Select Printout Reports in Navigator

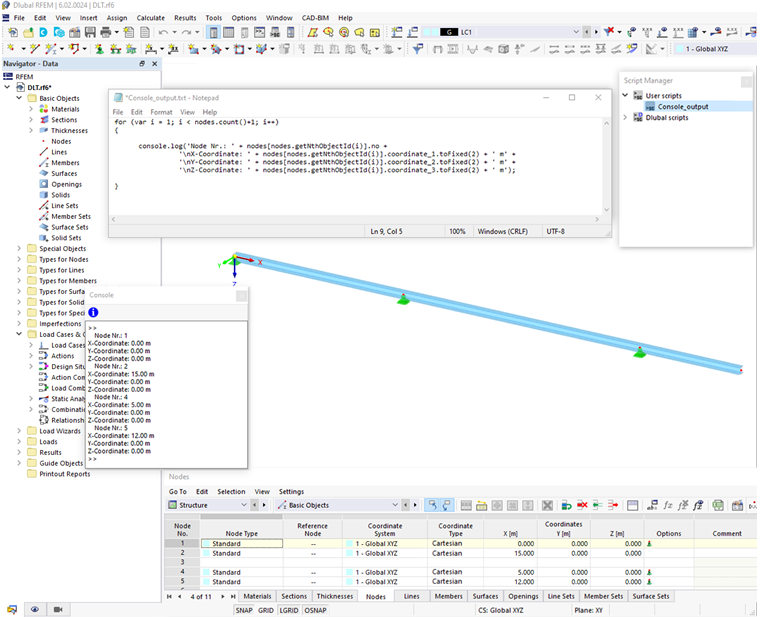(64, 474)
